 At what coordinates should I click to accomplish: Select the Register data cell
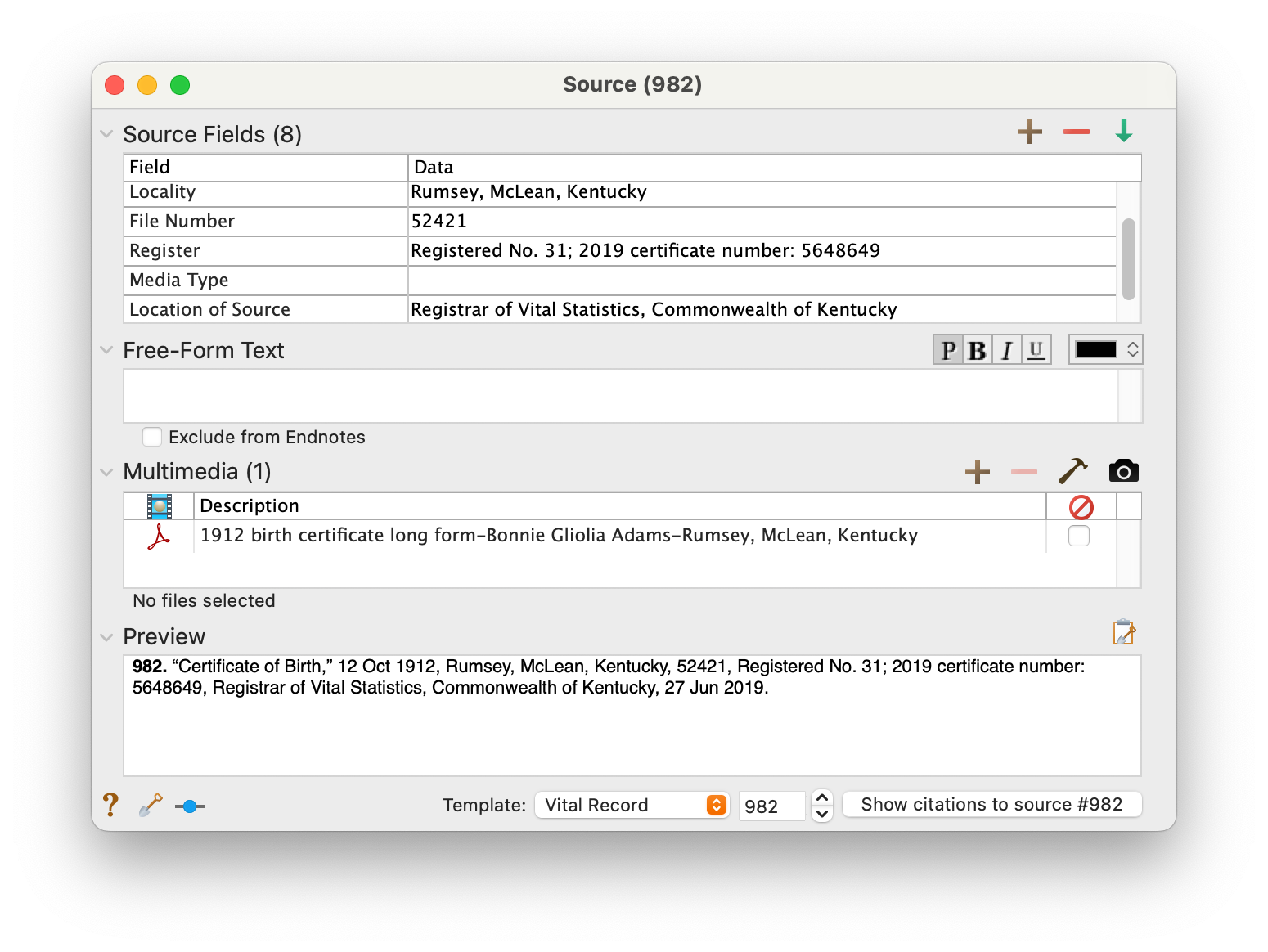point(762,251)
